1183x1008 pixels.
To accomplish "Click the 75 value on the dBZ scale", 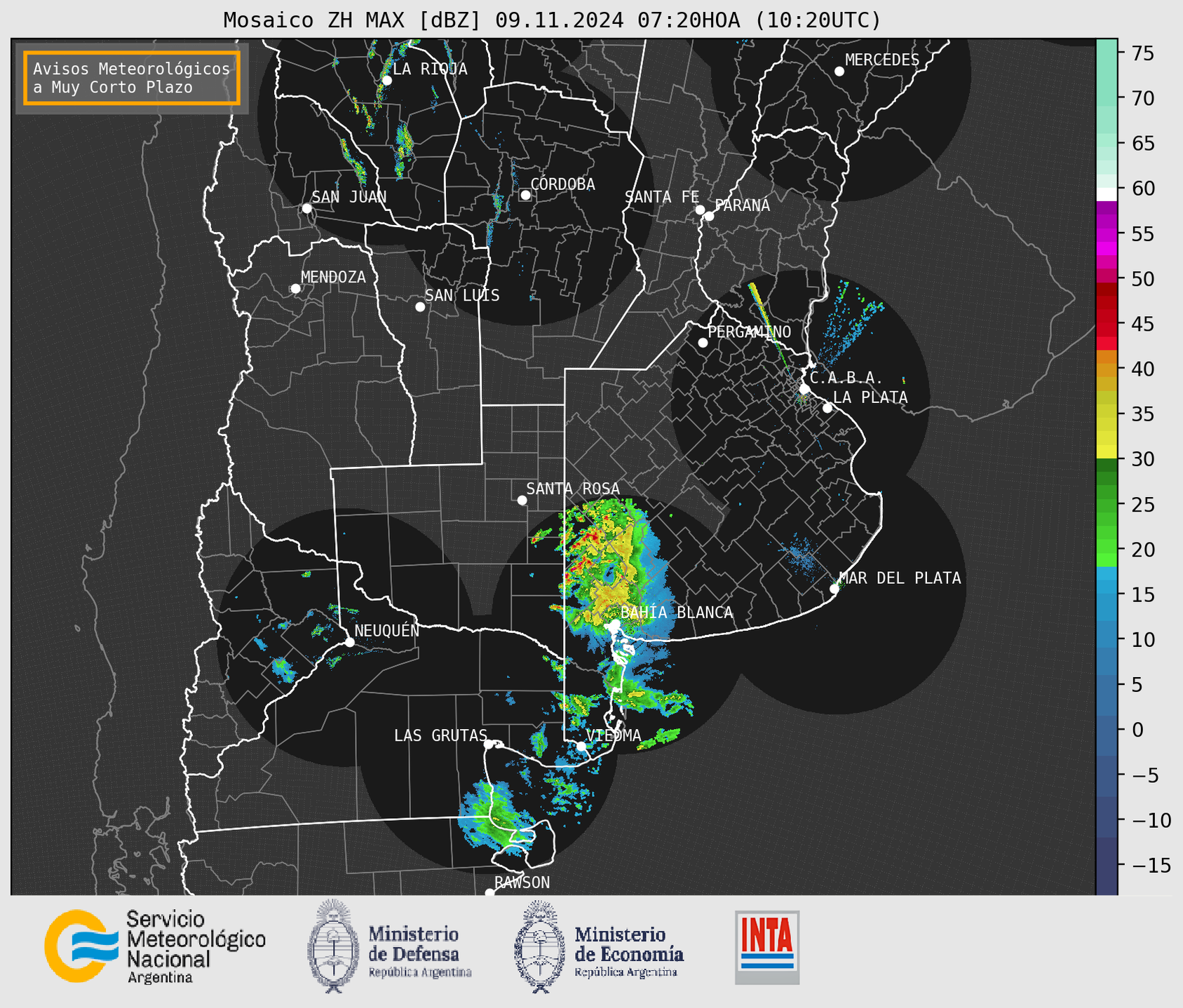I will tap(1142, 53).
